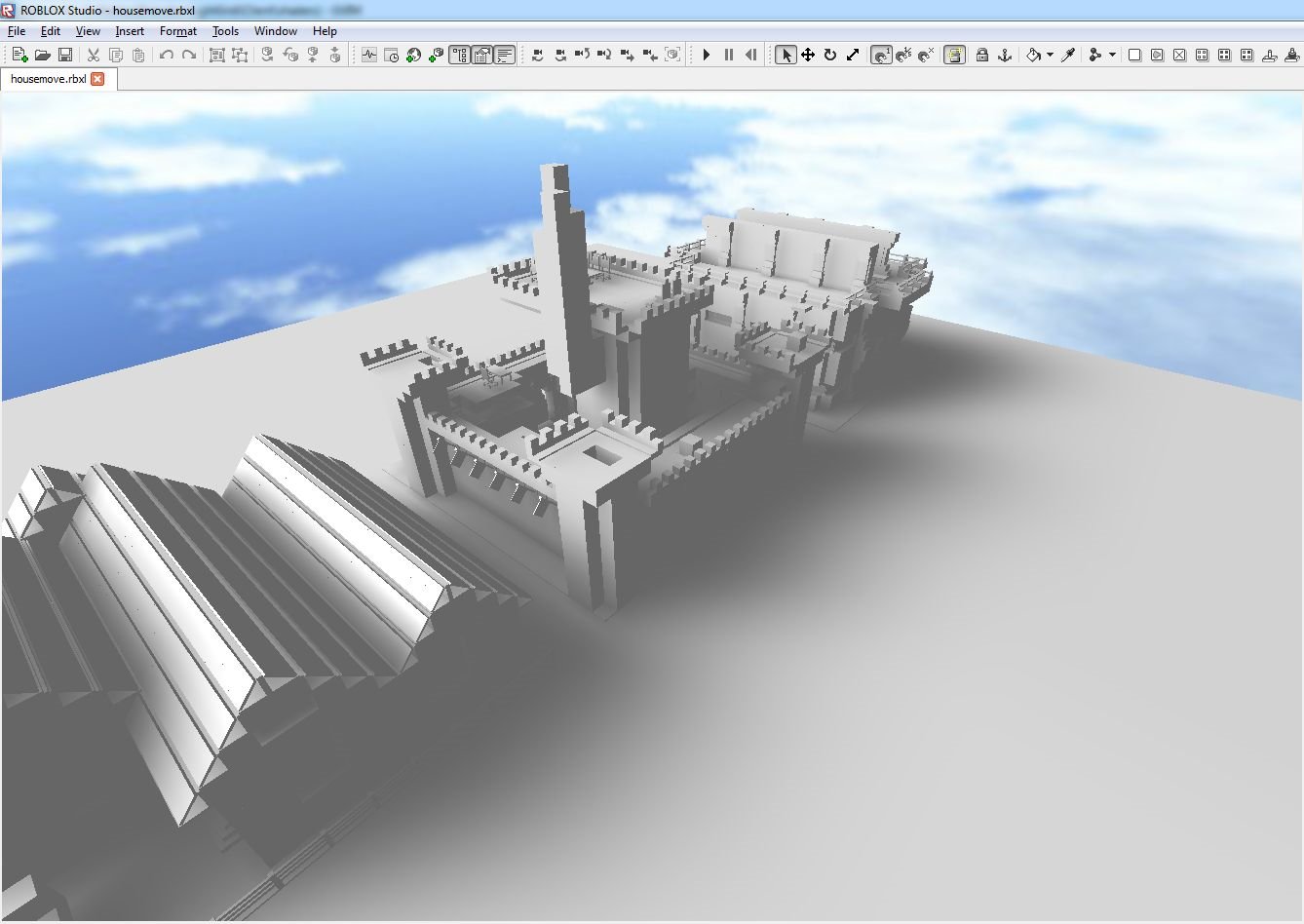This screenshot has height=924, width=1304.
Task: Toggle Anchor on selected parts
Action: [x=1005, y=56]
